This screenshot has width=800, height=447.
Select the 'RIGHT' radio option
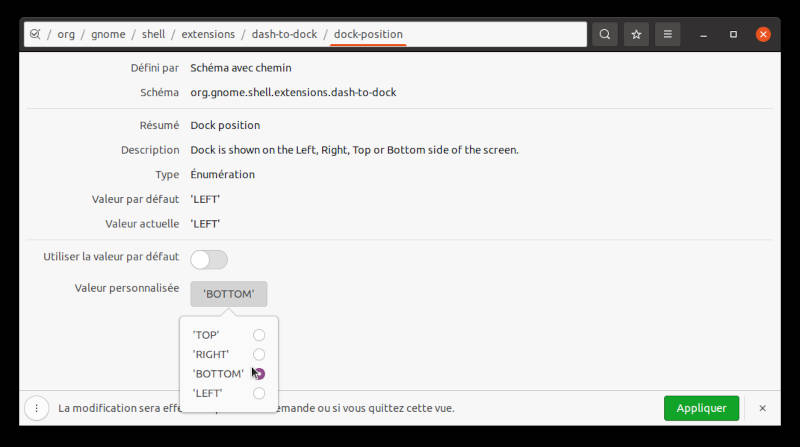tap(259, 354)
